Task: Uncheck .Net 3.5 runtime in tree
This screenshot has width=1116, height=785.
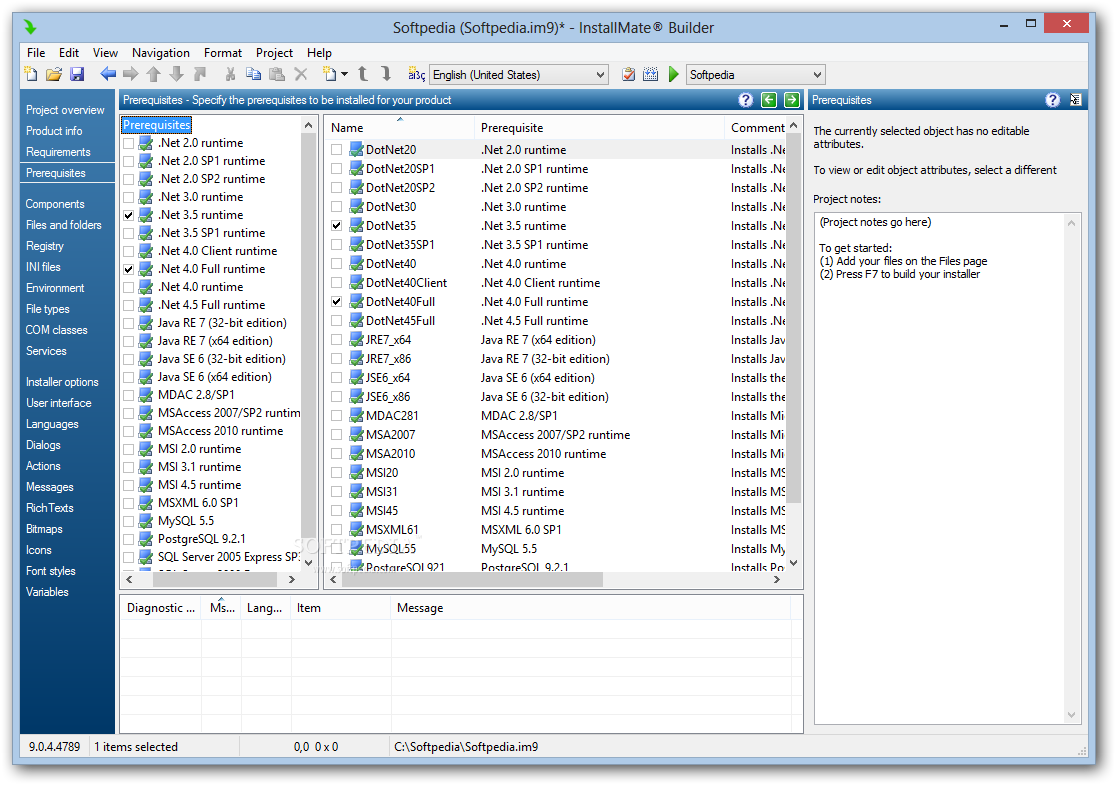Action: click(129, 215)
